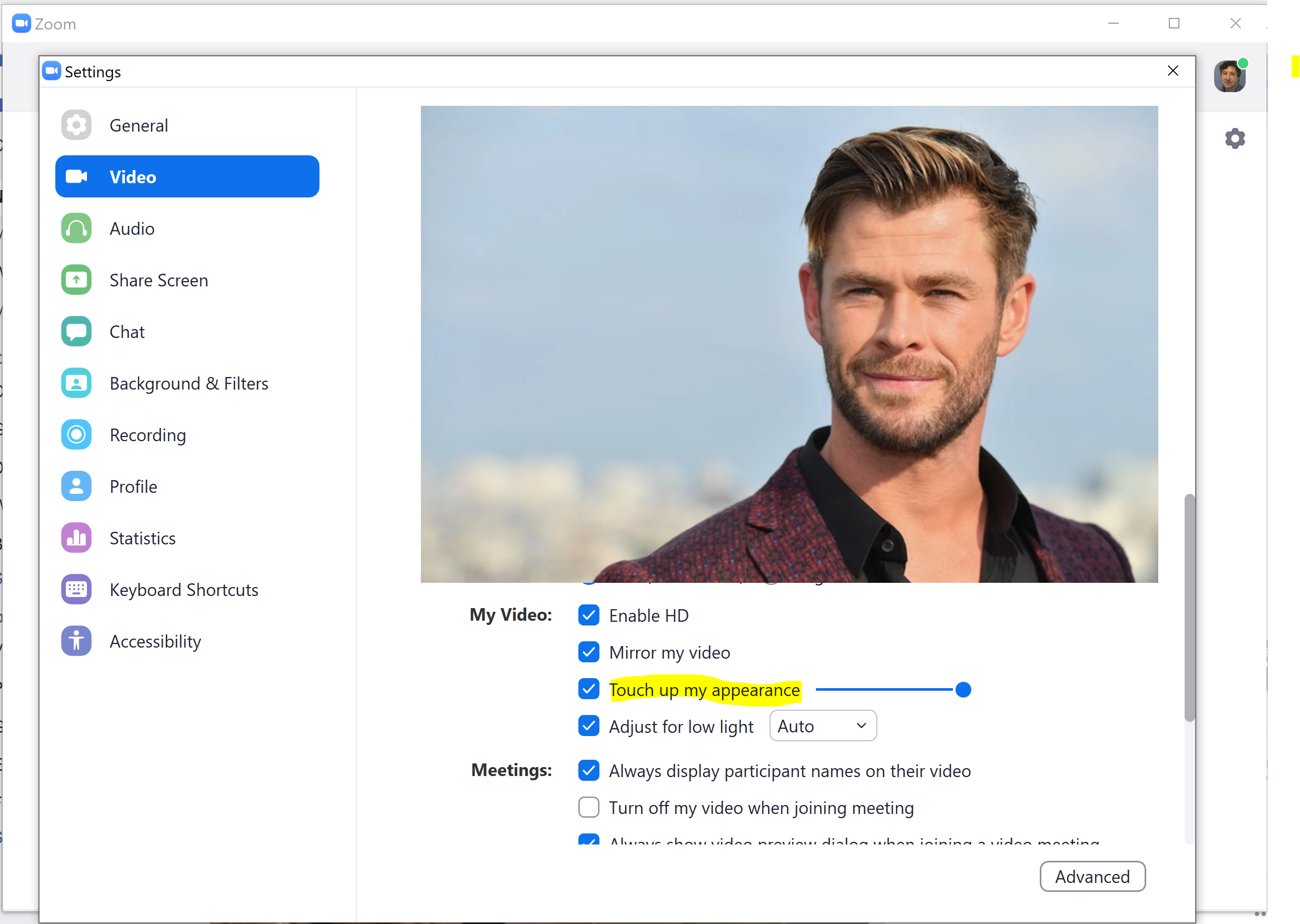This screenshot has height=924, width=1300.
Task: Select the Video settings icon
Action: pos(76,176)
